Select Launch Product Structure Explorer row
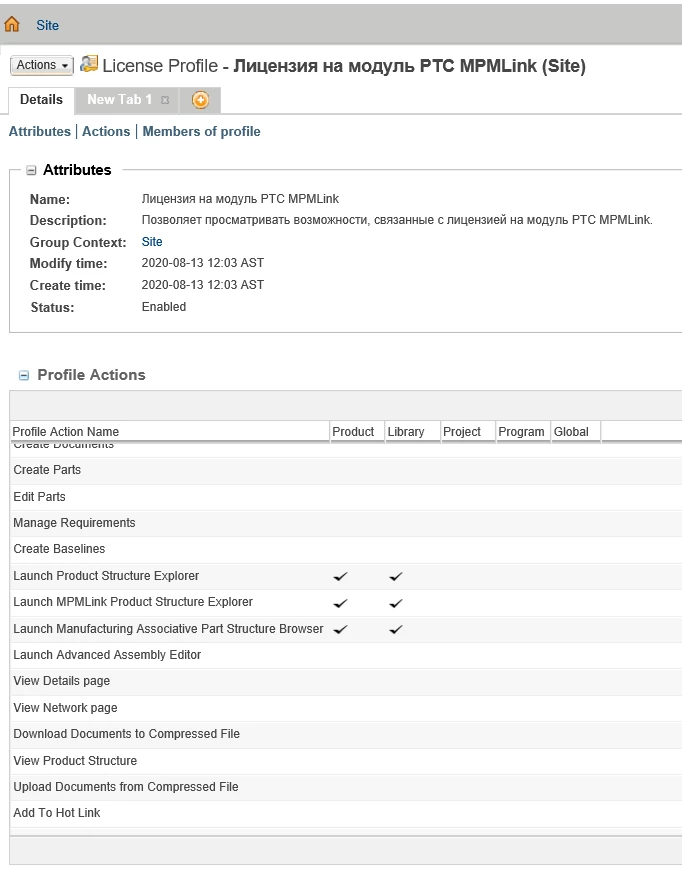This screenshot has width=682, height=884. [x=346, y=576]
